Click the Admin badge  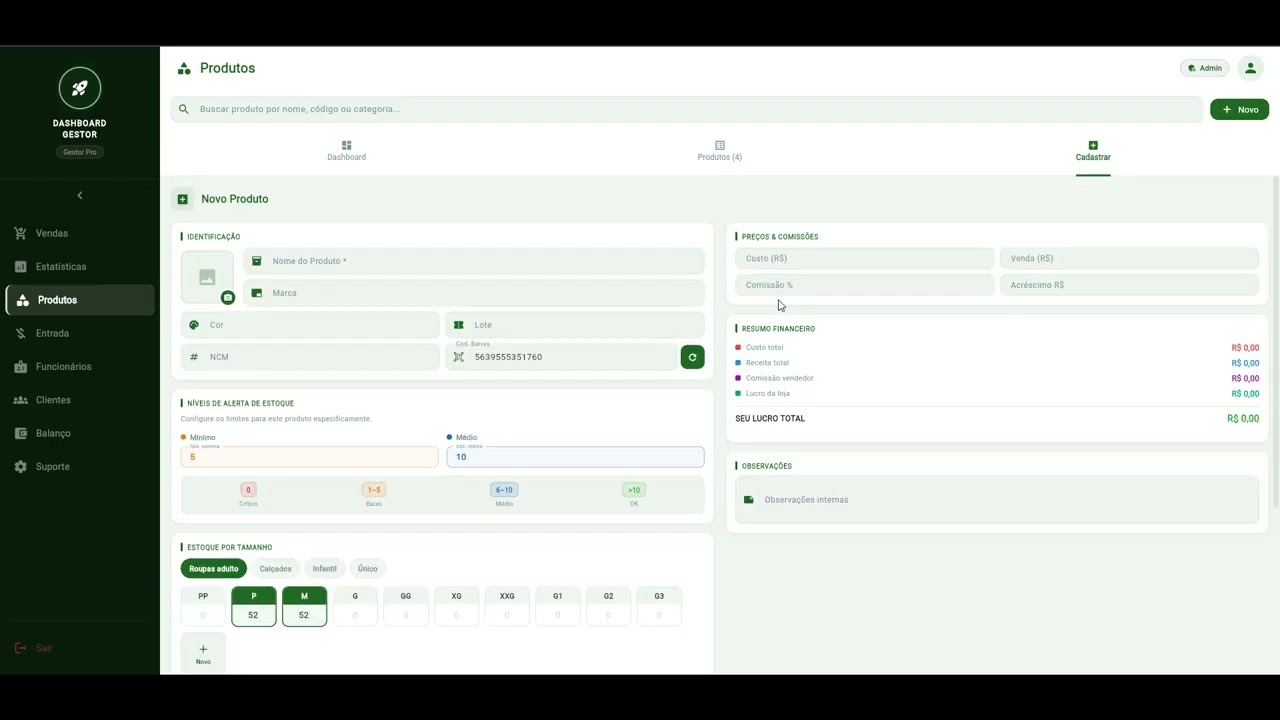coord(1204,68)
